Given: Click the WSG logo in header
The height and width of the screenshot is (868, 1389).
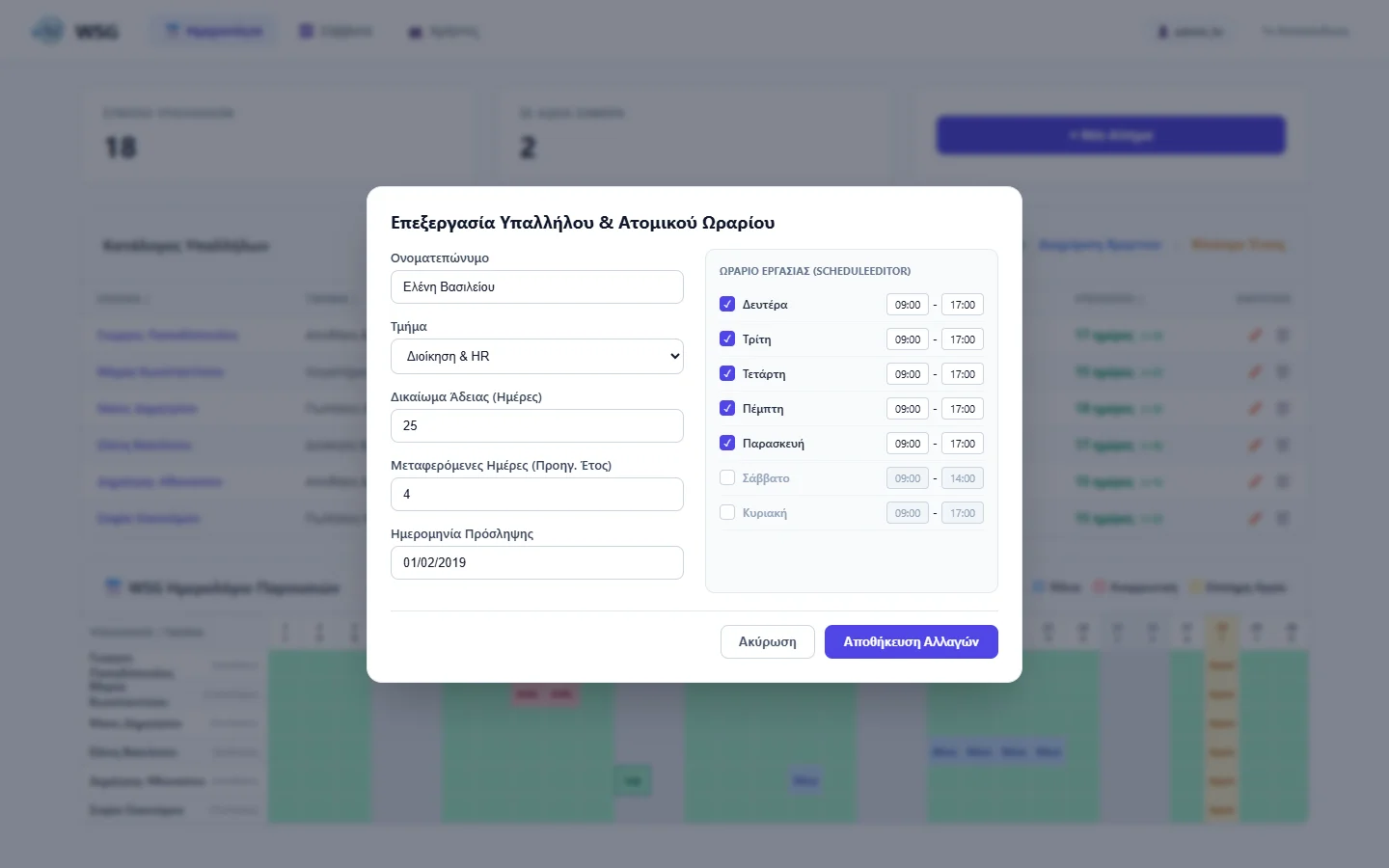Looking at the screenshot, I should click(75, 32).
